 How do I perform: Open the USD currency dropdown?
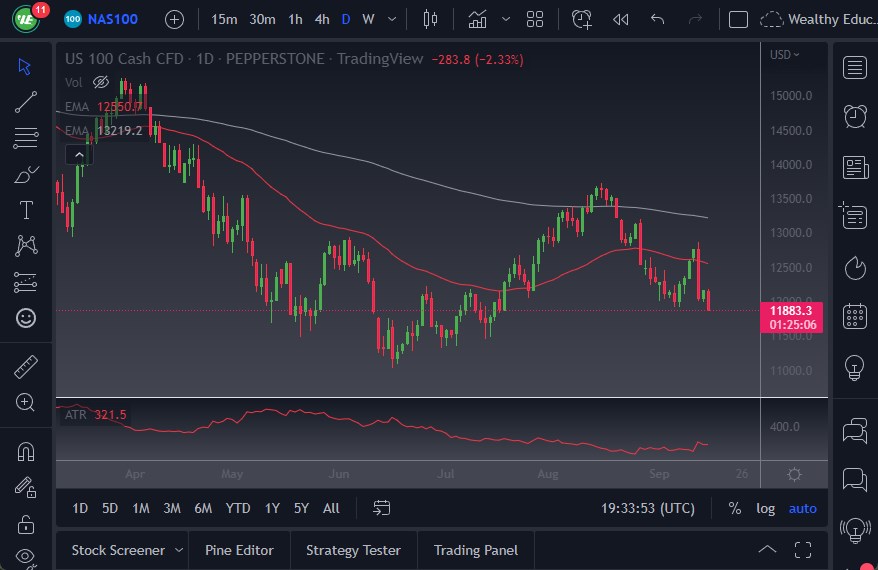(x=784, y=55)
